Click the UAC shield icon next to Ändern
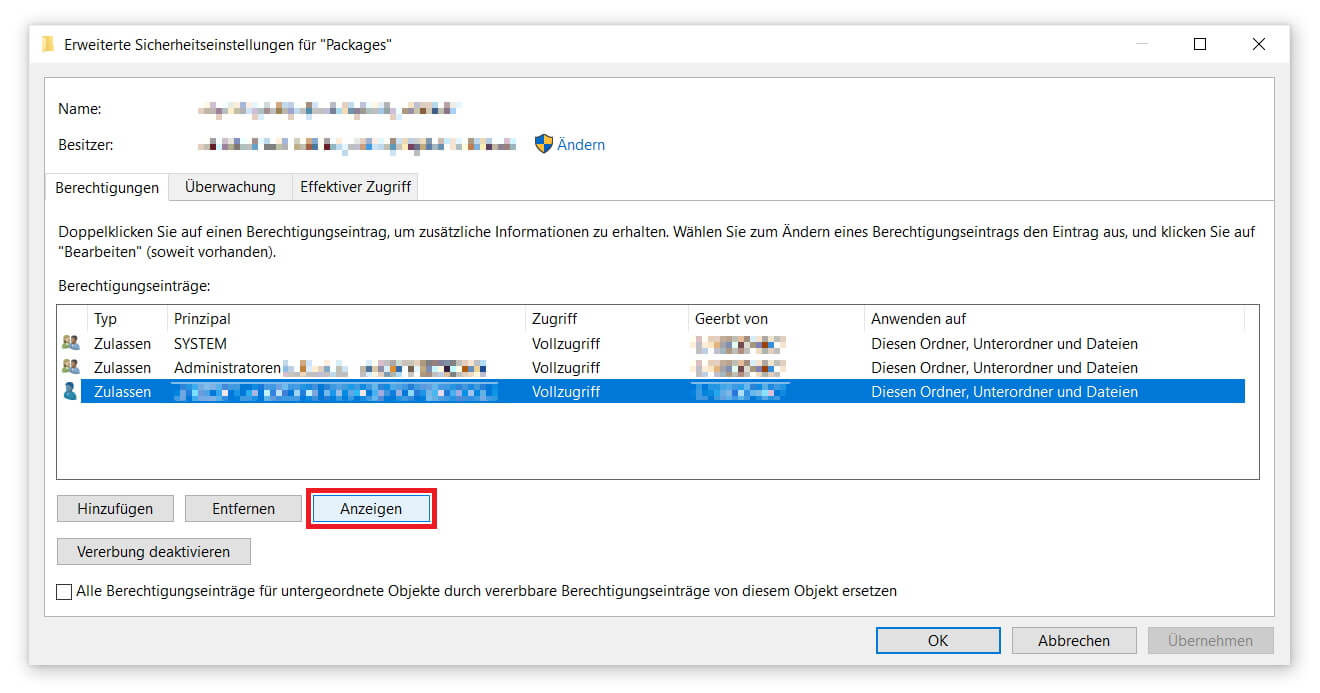The height and width of the screenshot is (693, 1320). [x=542, y=143]
